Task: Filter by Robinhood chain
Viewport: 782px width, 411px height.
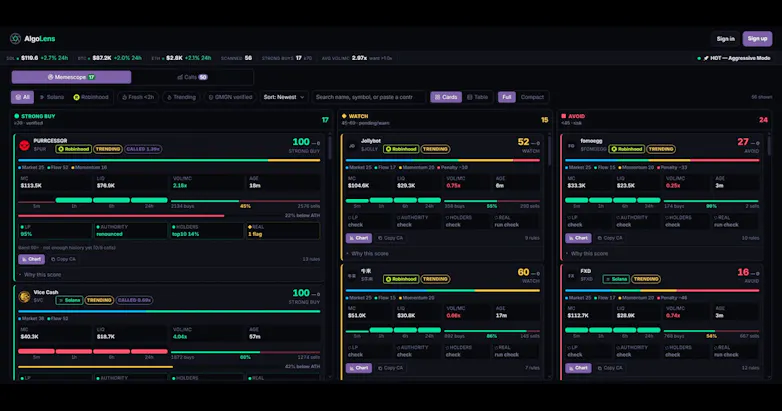Action: [x=91, y=97]
